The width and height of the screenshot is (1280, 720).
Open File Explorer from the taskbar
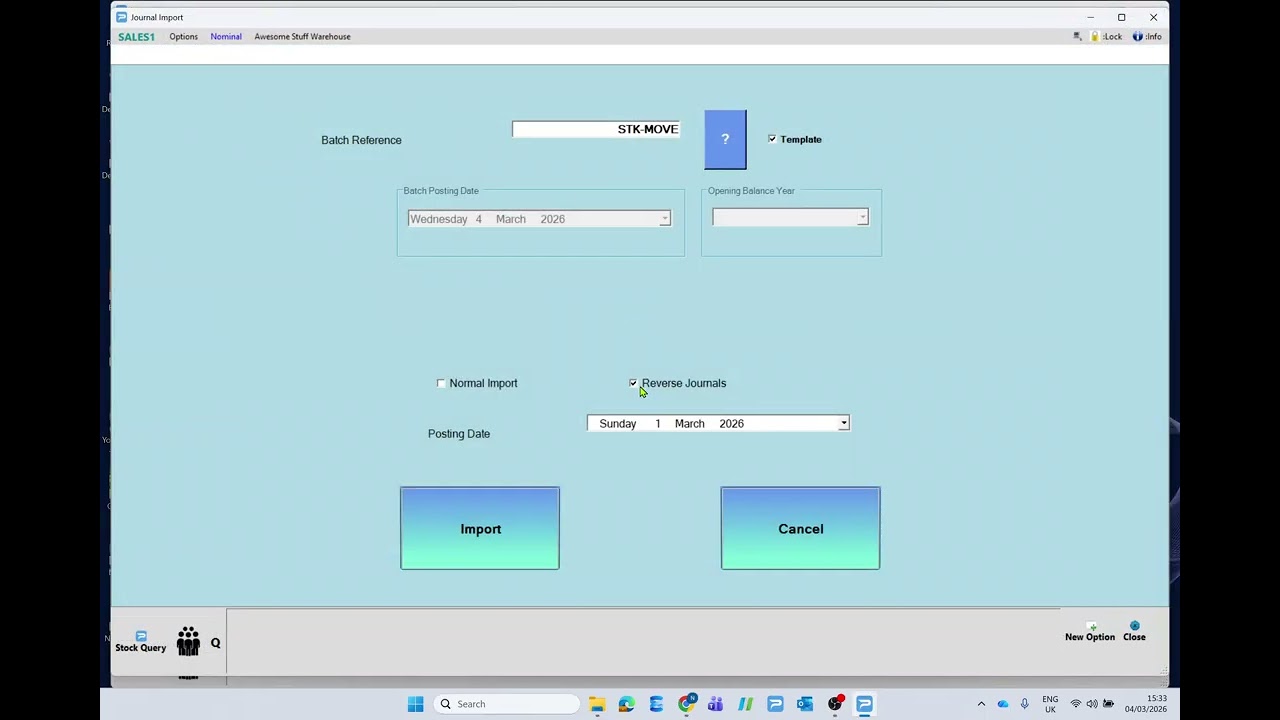point(597,704)
